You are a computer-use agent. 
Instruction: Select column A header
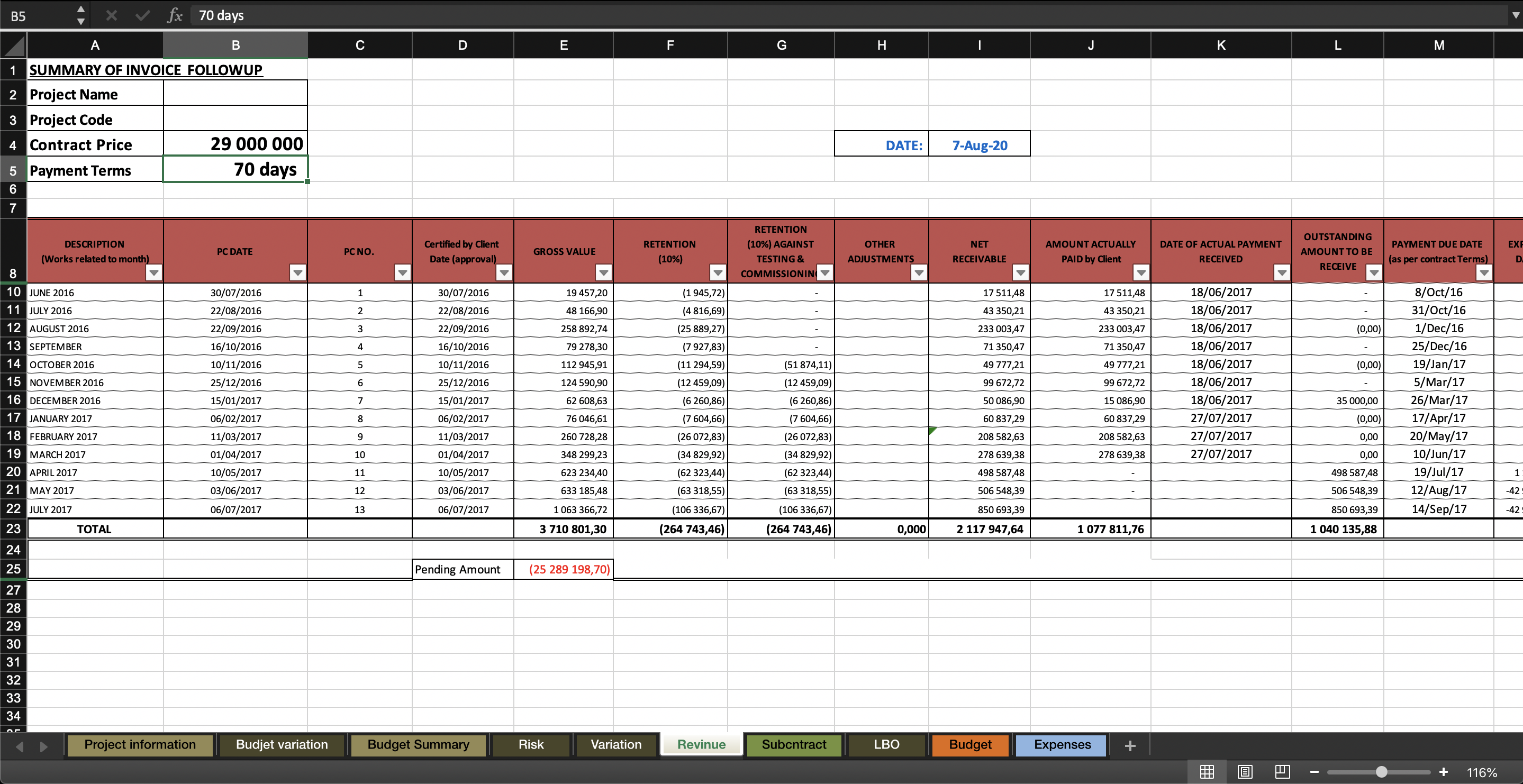click(x=95, y=45)
